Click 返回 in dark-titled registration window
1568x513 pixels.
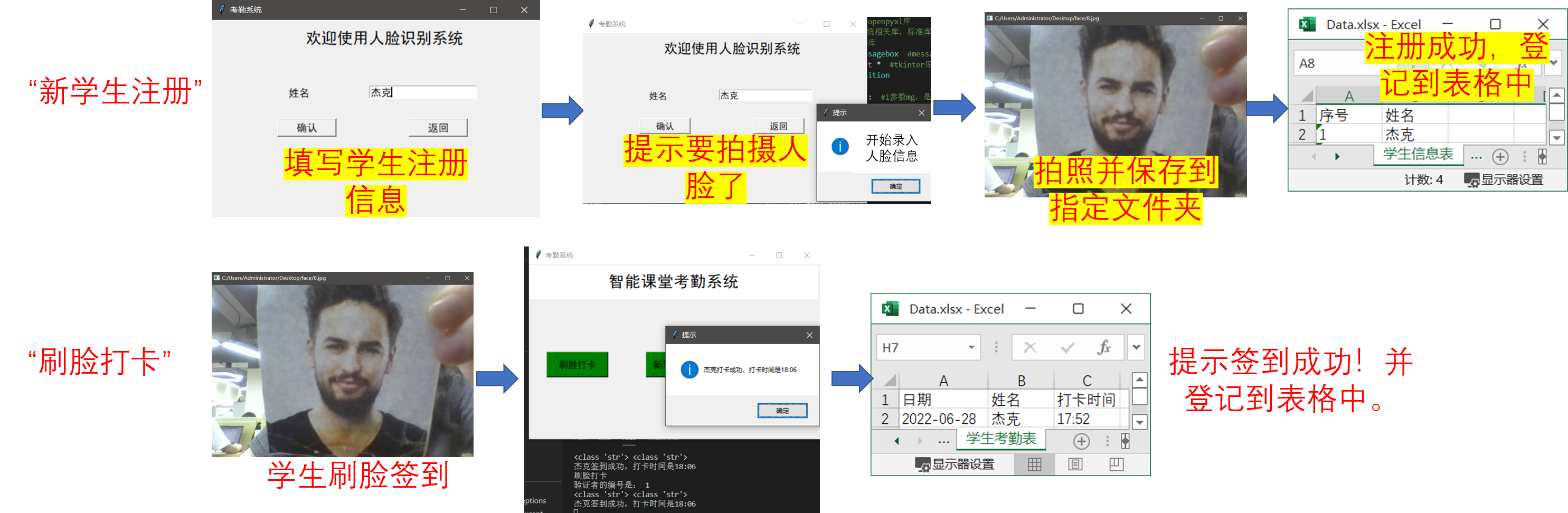438,128
